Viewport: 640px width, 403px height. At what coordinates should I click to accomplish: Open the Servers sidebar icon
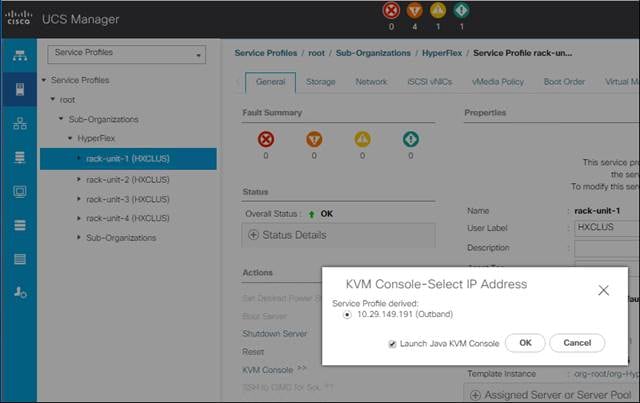[20, 89]
